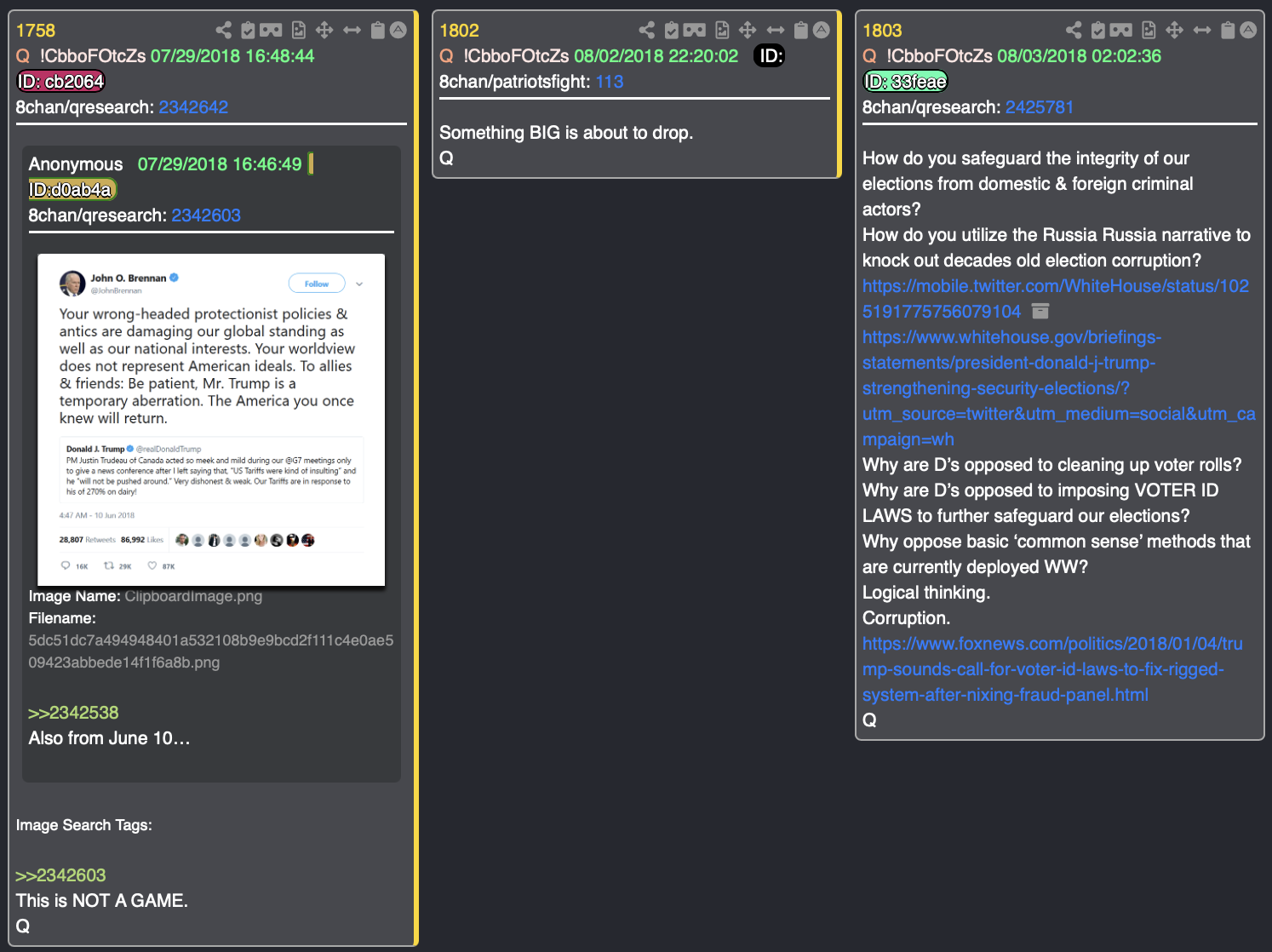Viewport: 1272px width, 952px height.
Task: Click the clipboard-check icon on post 1802
Action: click(x=672, y=31)
